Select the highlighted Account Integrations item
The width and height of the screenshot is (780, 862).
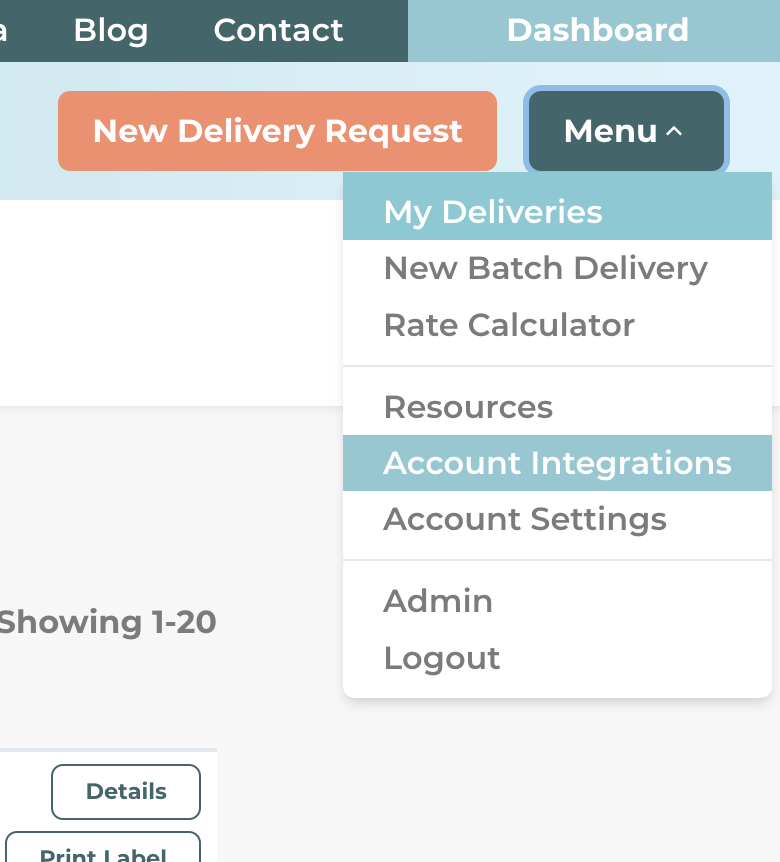[557, 463]
